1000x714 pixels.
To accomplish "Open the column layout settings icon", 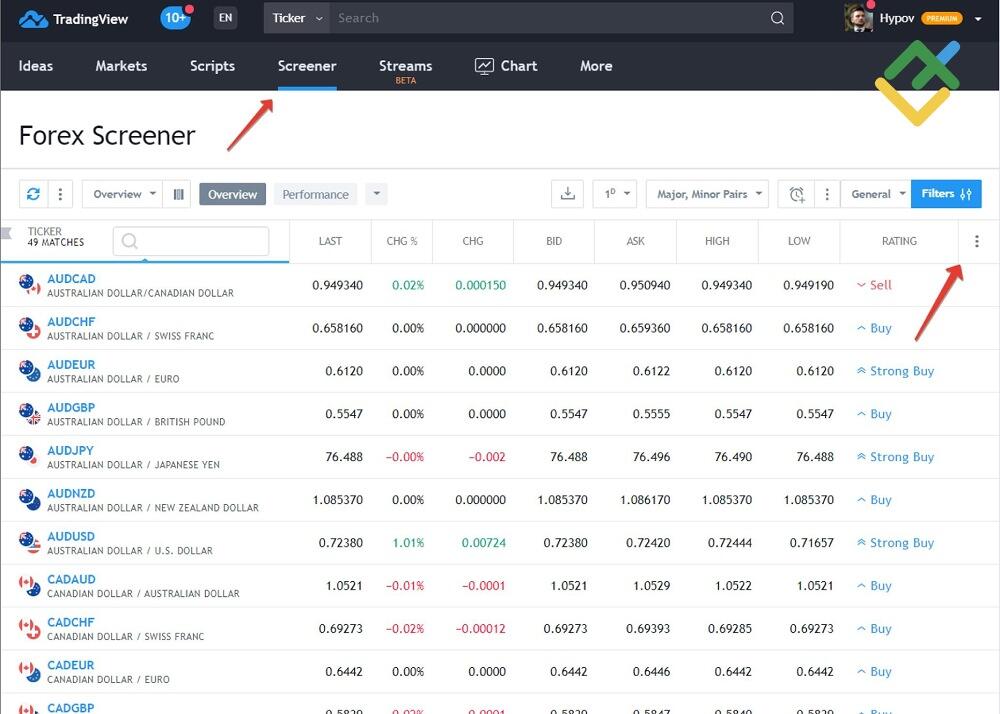I will point(178,194).
